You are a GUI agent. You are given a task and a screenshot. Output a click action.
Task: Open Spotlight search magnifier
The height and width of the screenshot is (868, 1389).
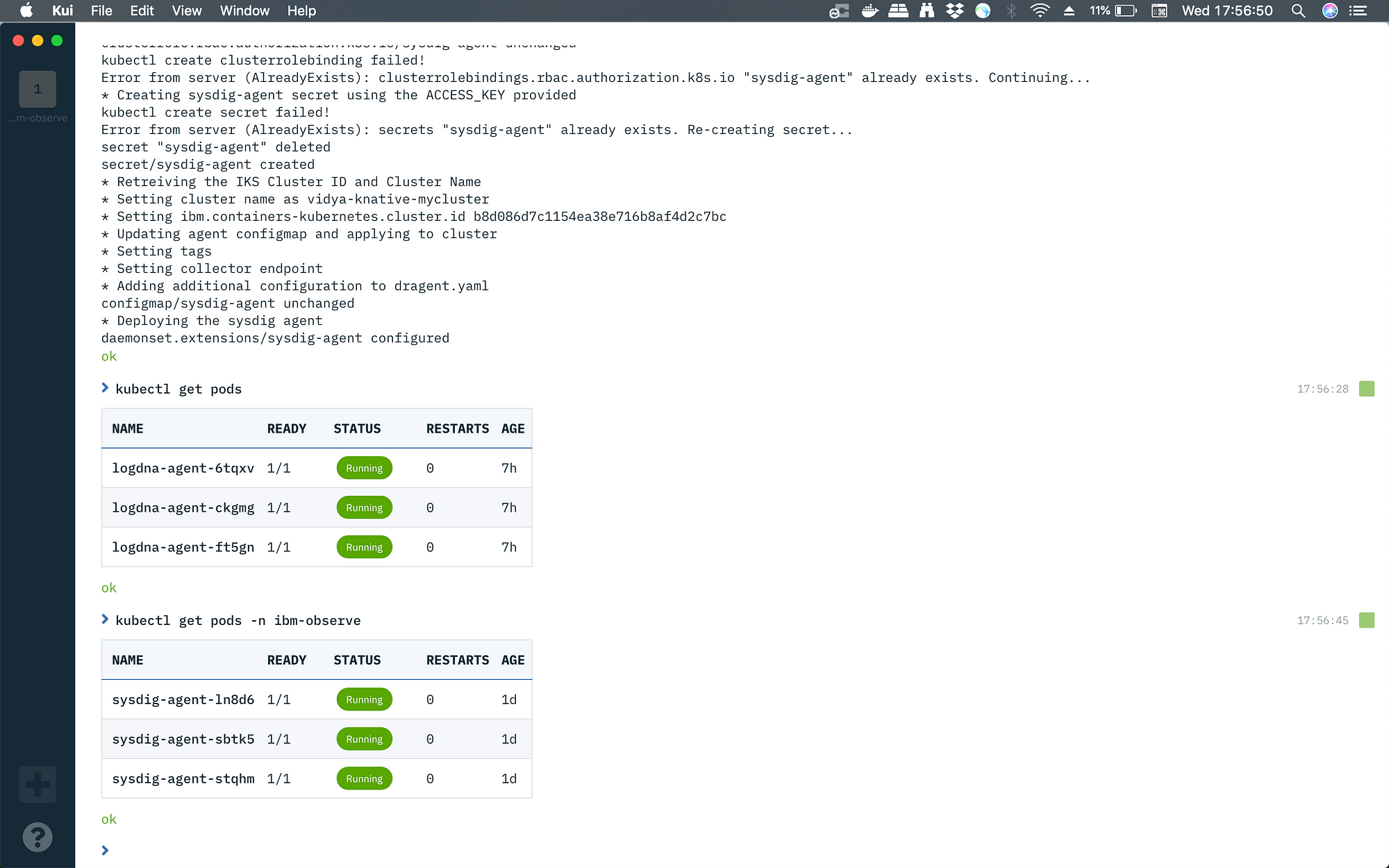coord(1298,10)
